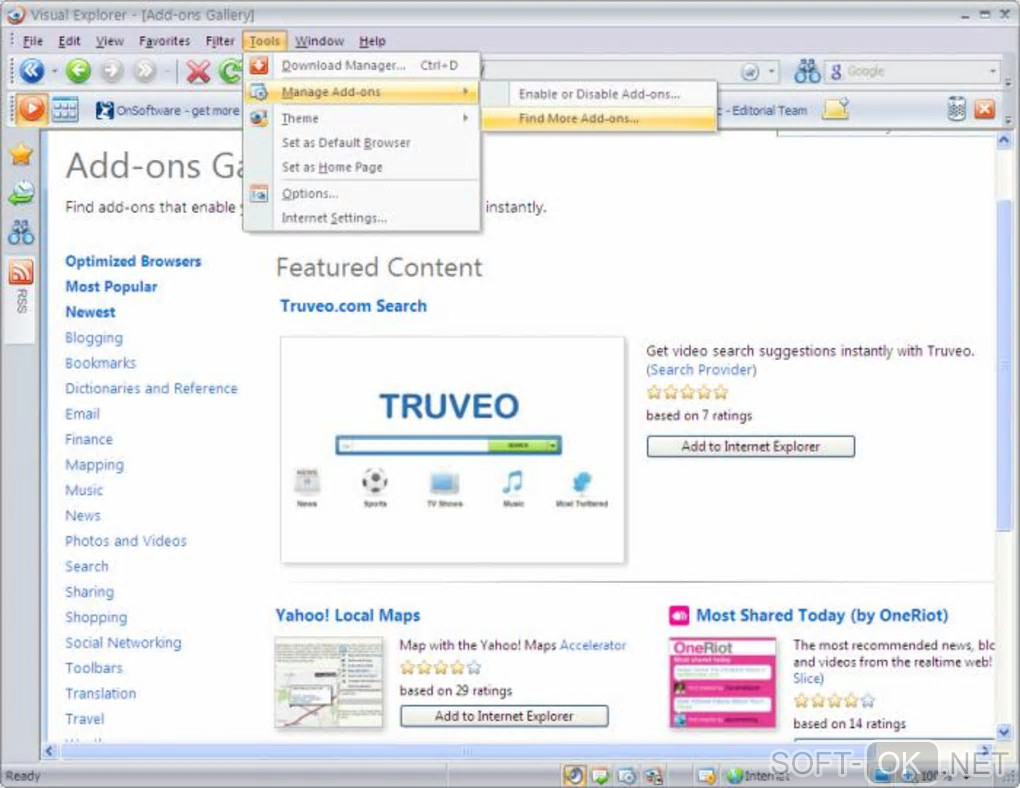
Task: Open the File menu
Action: 33,41
